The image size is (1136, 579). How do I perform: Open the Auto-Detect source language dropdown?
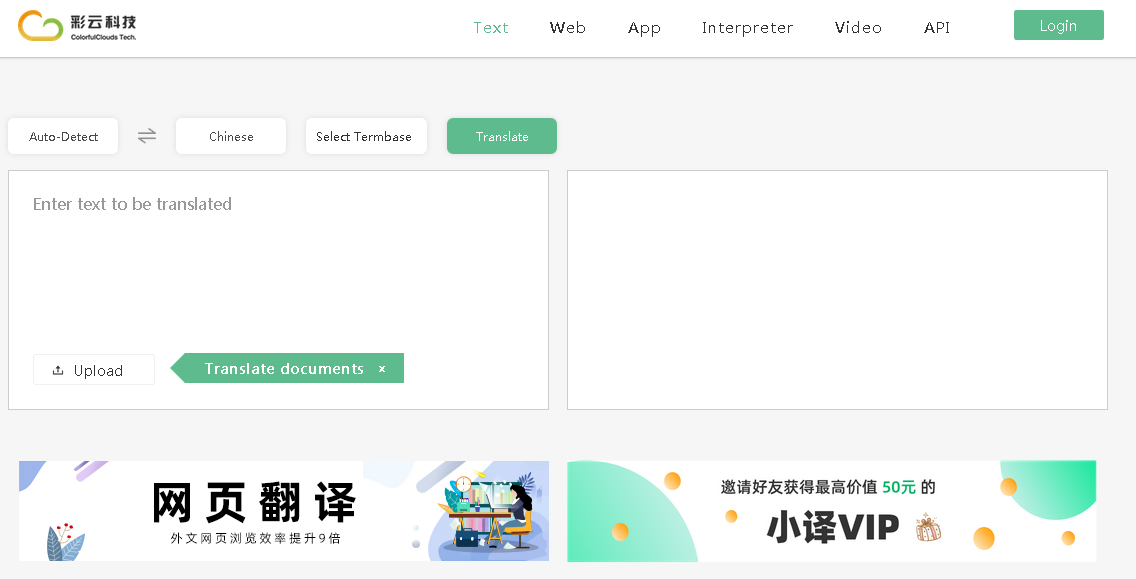63,136
